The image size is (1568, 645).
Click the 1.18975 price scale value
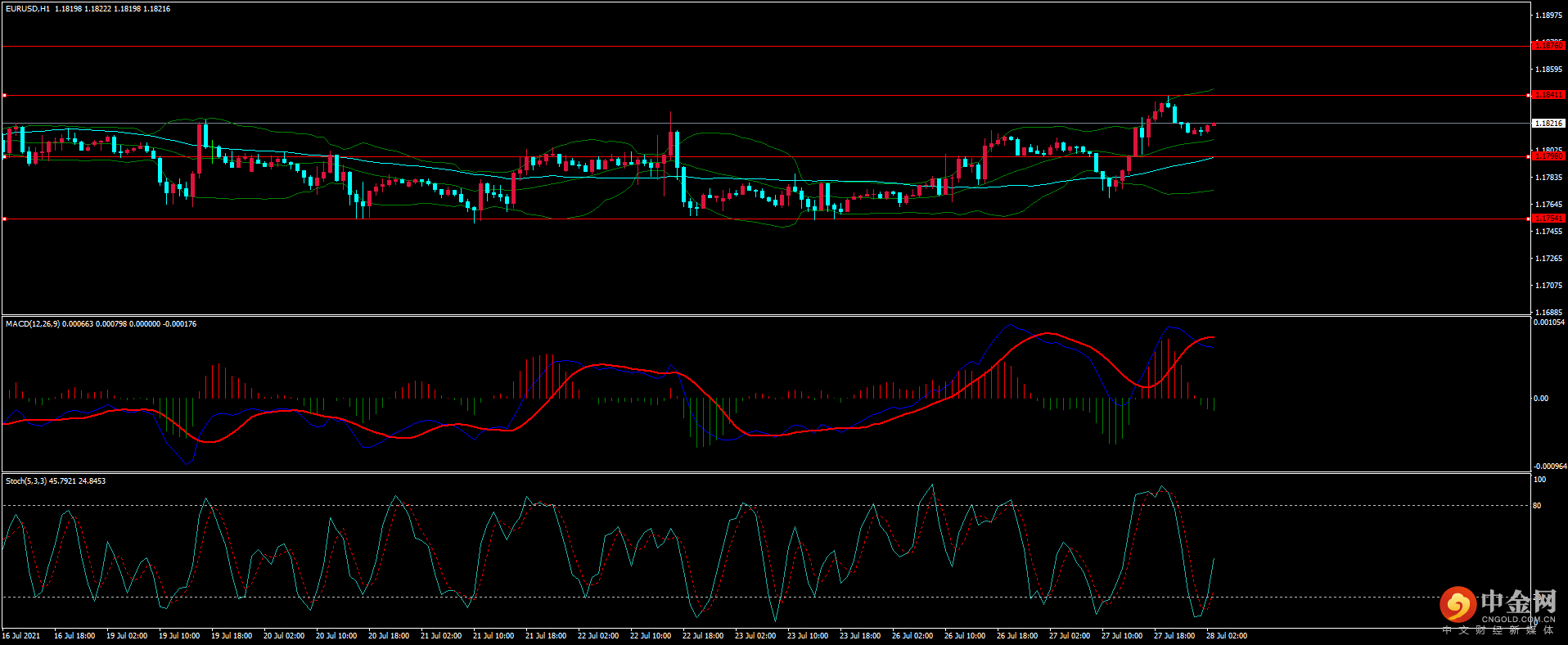coord(1548,16)
